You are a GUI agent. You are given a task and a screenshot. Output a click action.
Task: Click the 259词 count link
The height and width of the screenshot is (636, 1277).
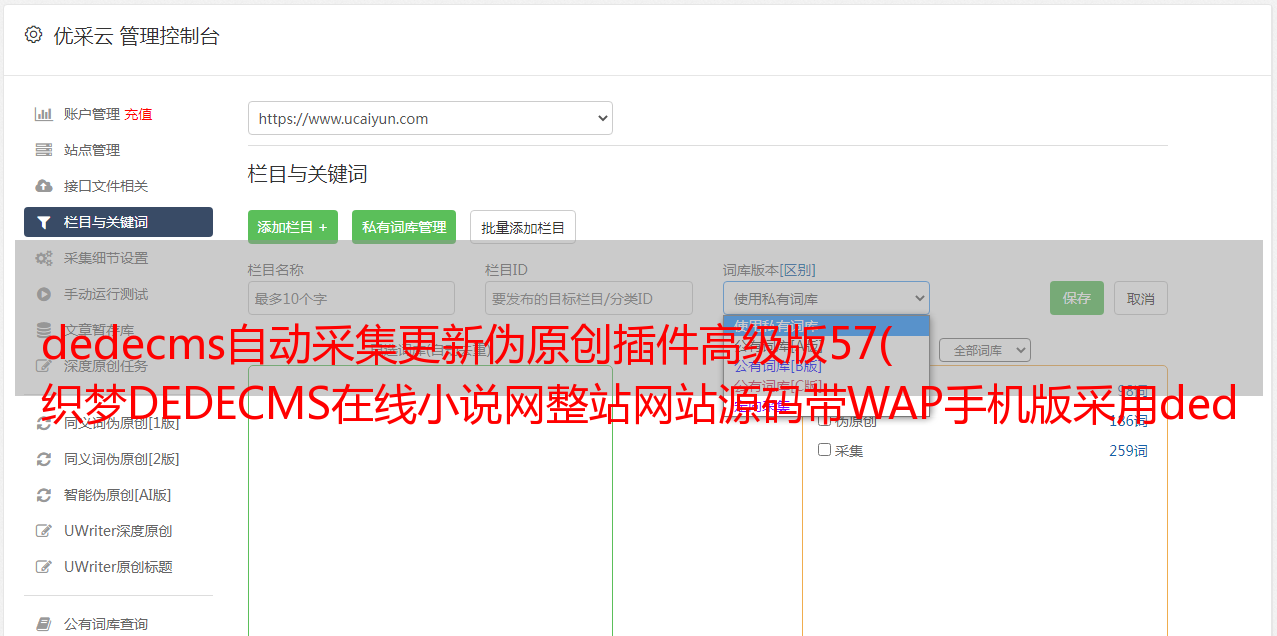tap(1128, 451)
